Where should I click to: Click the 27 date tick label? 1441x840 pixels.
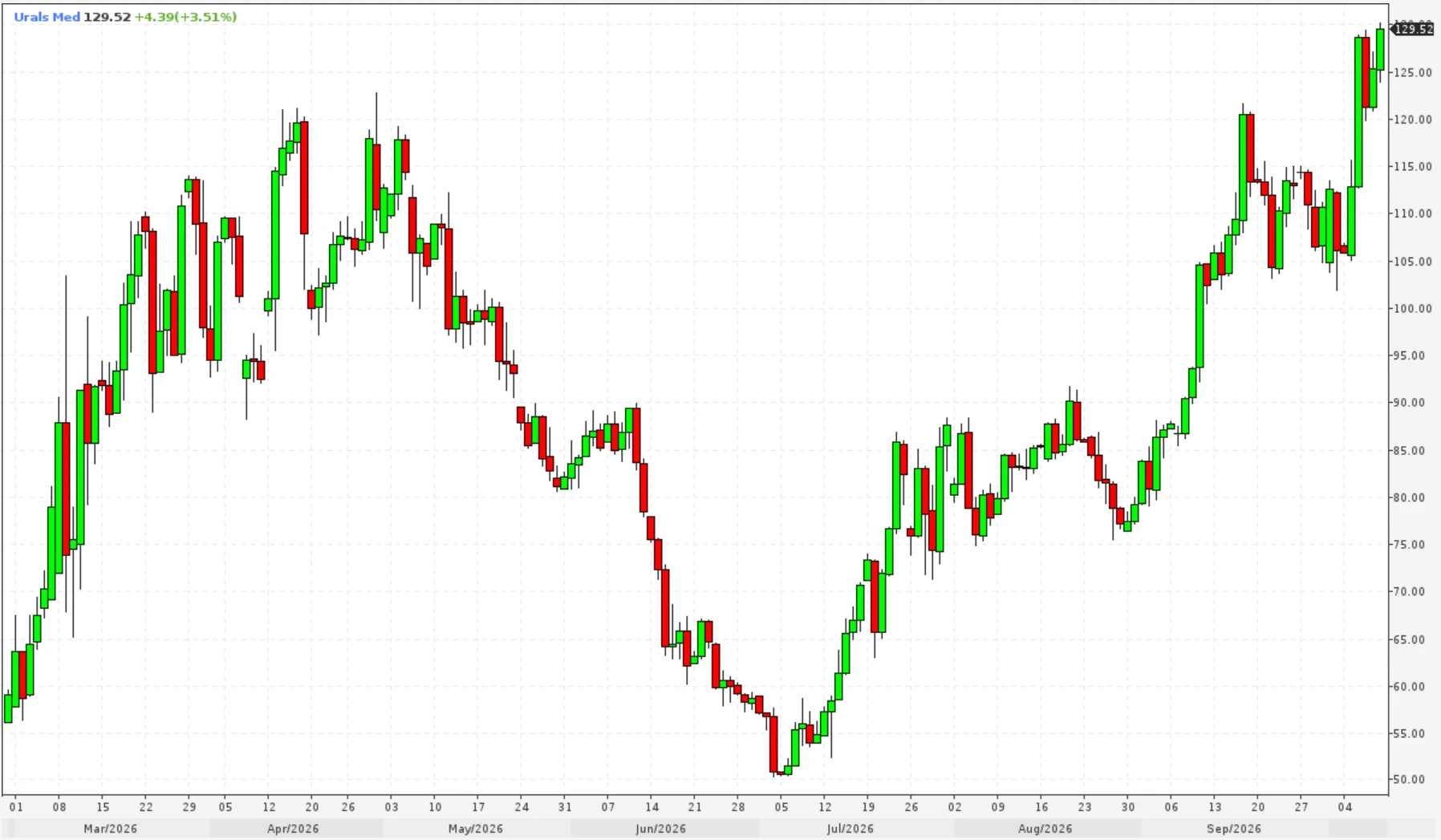tap(1301, 807)
